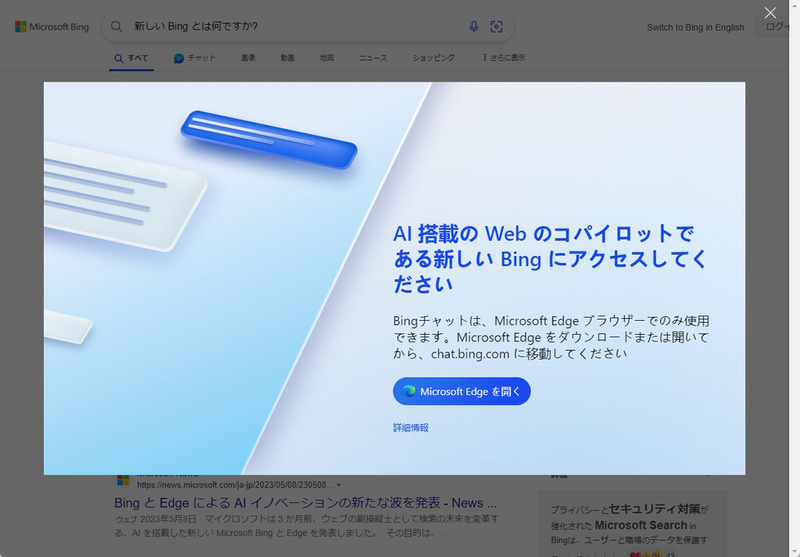Switch to the 動画 tab
The width and height of the screenshot is (800, 557).
(287, 58)
